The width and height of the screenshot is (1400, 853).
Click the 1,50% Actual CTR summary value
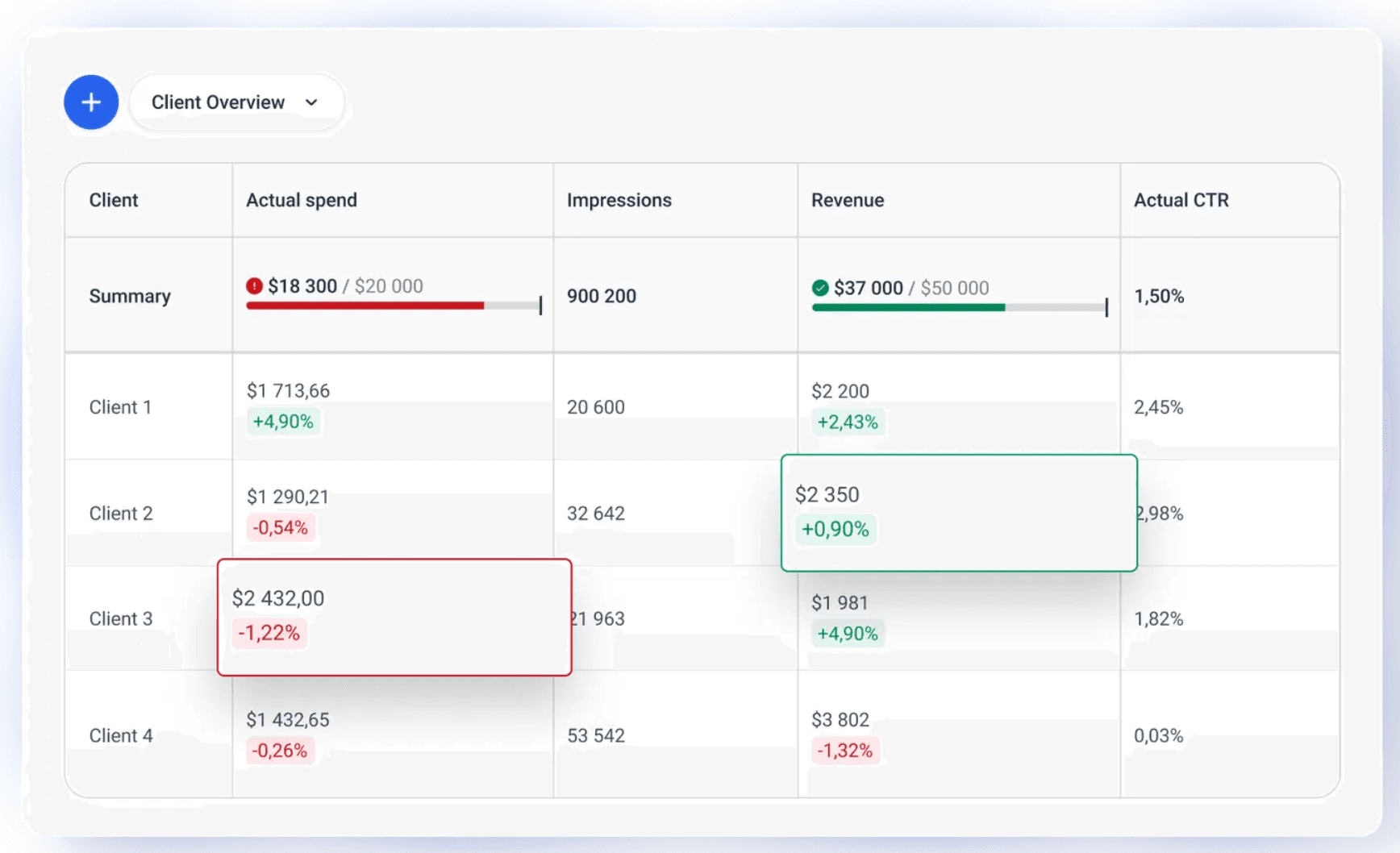(1159, 296)
